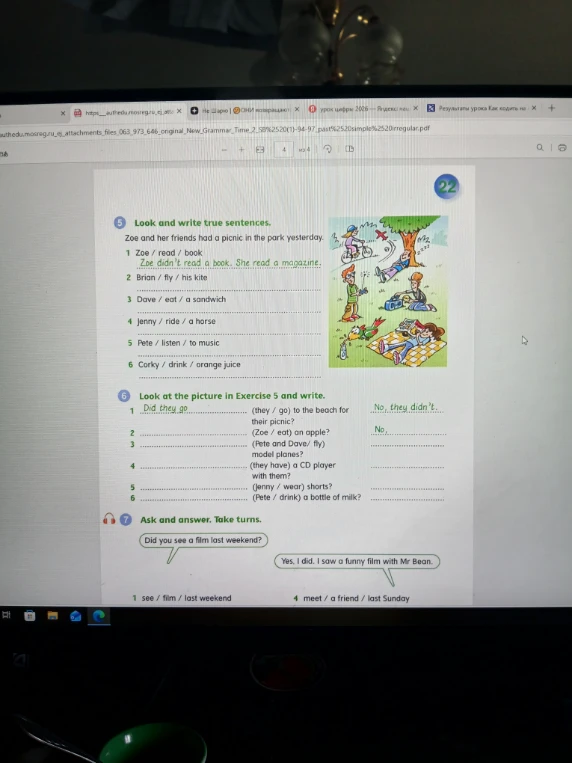Click 'Look and write true sentences.' heading
This screenshot has width=572, height=763.
(x=203, y=223)
